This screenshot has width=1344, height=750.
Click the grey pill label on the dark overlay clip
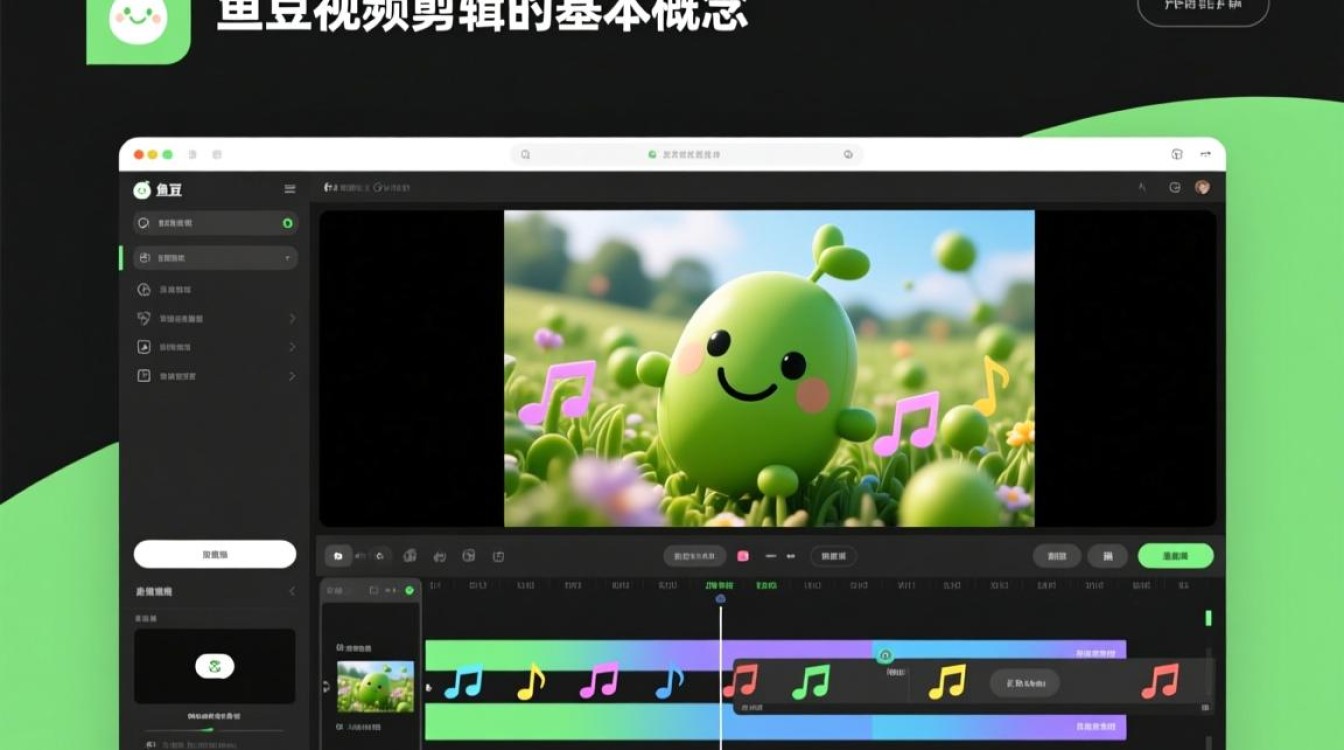1025,683
